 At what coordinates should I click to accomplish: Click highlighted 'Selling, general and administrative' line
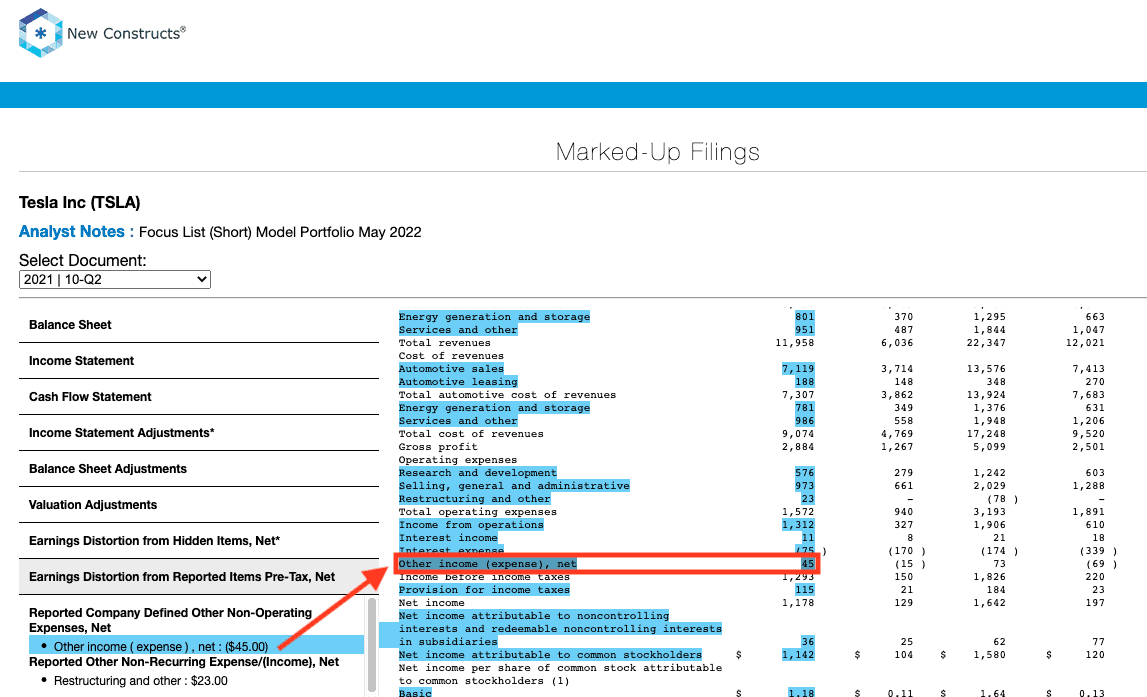[514, 486]
